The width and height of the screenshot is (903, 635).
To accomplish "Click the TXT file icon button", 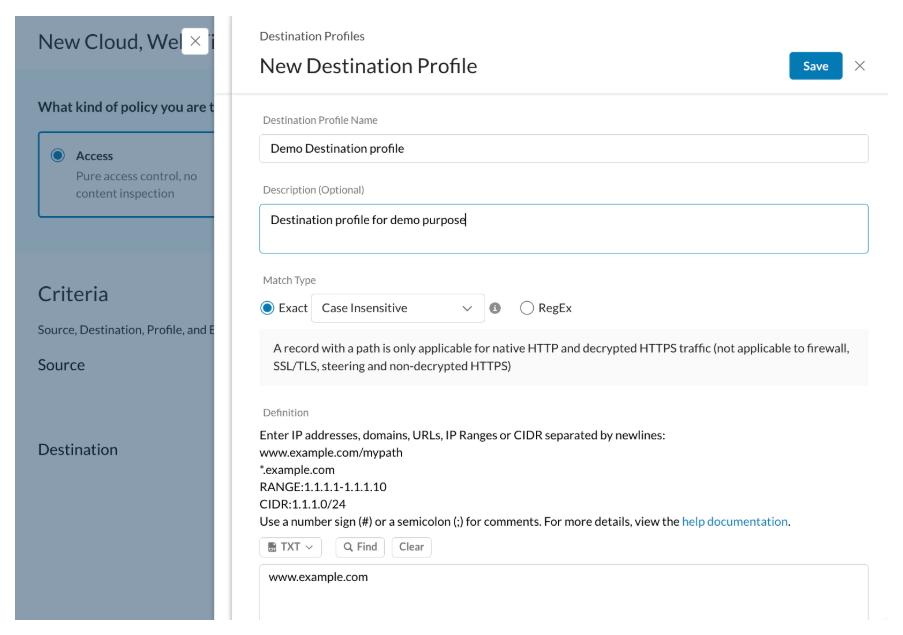I will [272, 547].
